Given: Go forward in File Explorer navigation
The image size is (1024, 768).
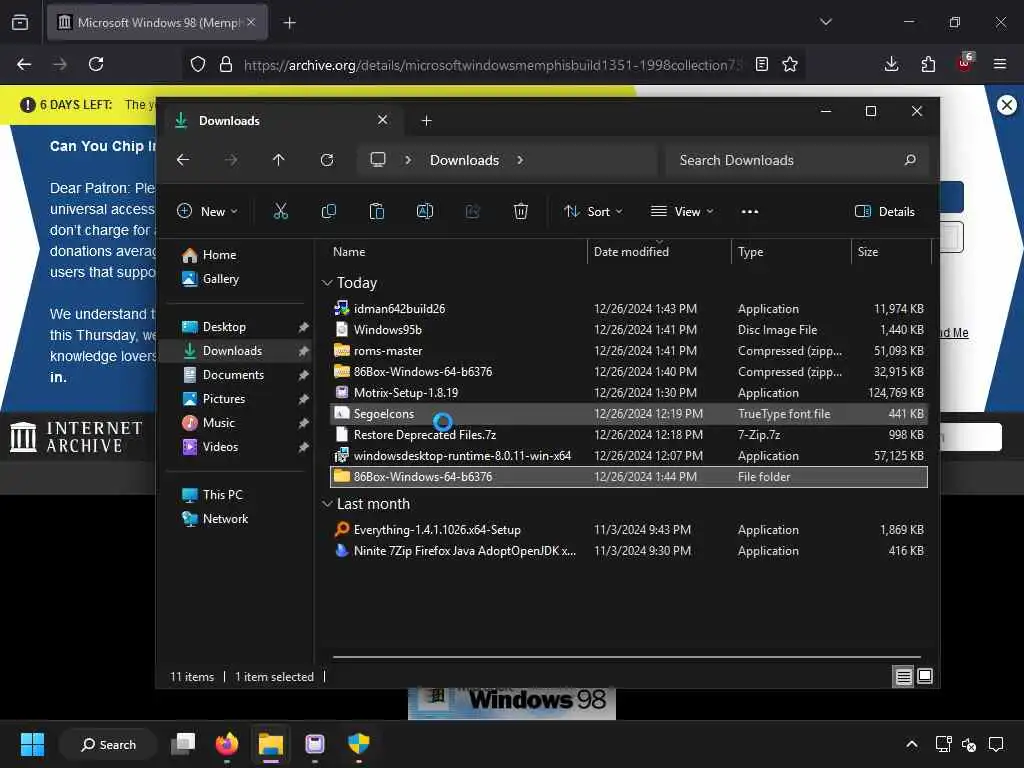Looking at the screenshot, I should pos(231,160).
